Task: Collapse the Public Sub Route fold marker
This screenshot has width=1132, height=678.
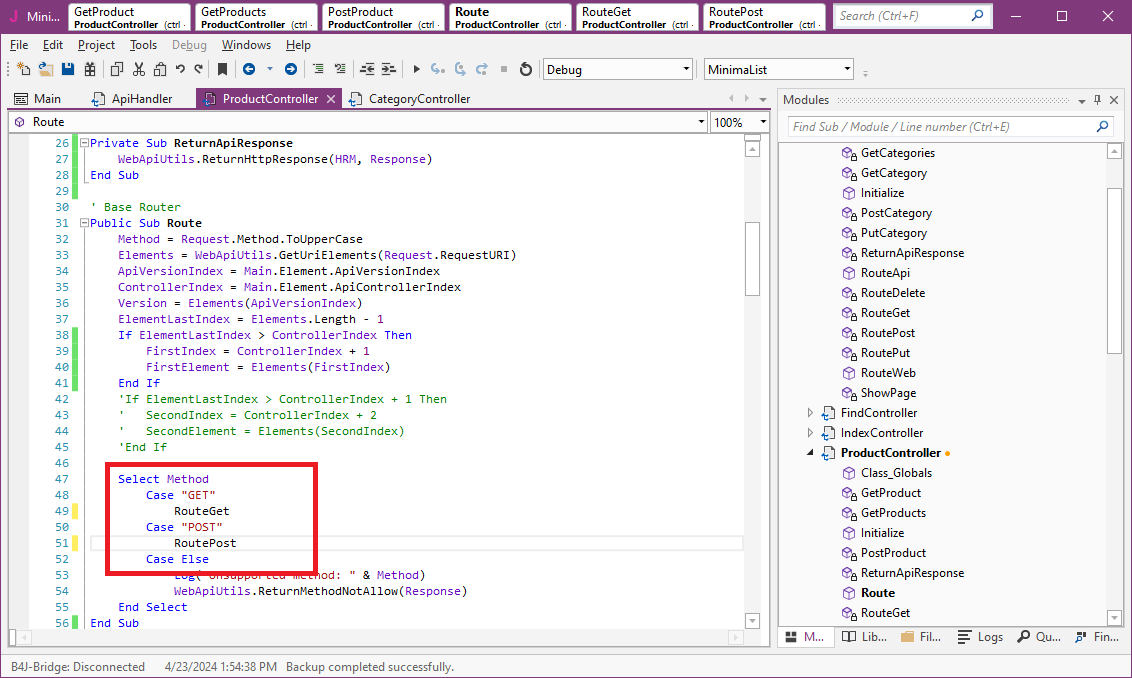Action: point(84,223)
